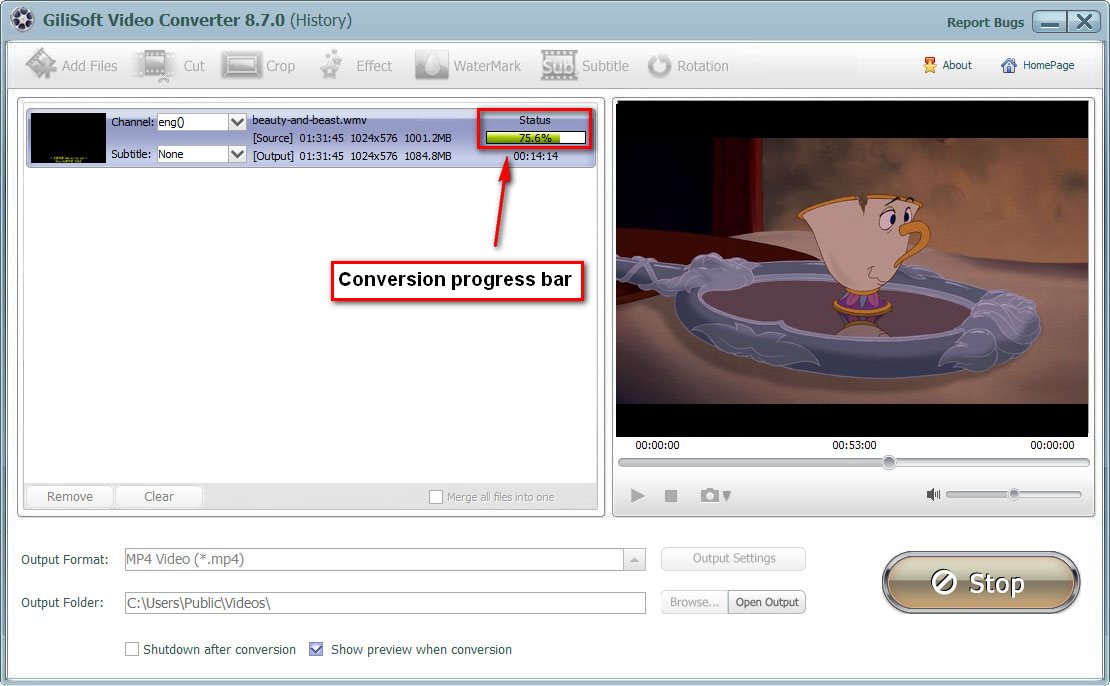Open the Effect tool
This screenshot has height=686, width=1110.
click(x=355, y=65)
